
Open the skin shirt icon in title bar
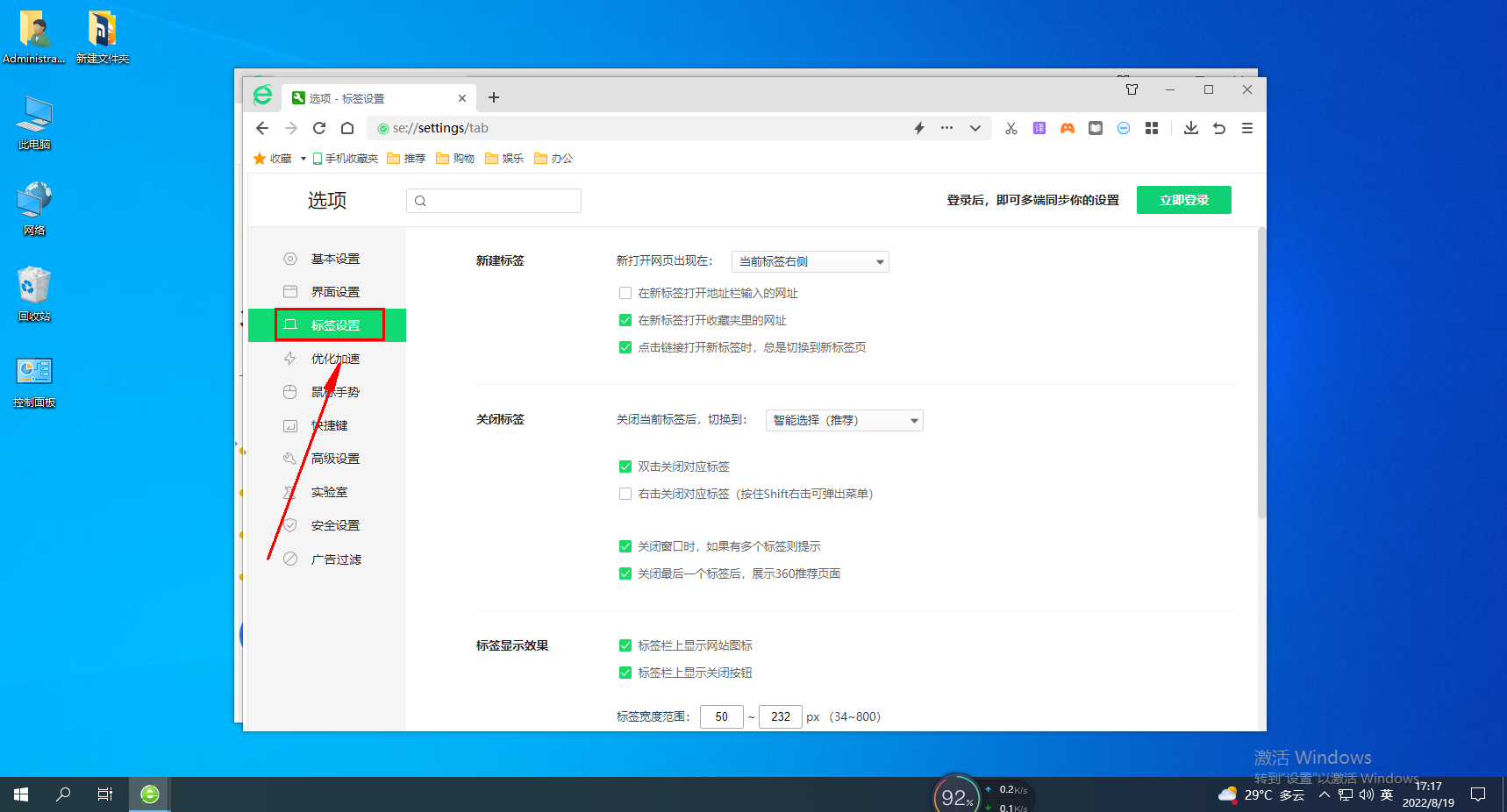(x=1132, y=89)
